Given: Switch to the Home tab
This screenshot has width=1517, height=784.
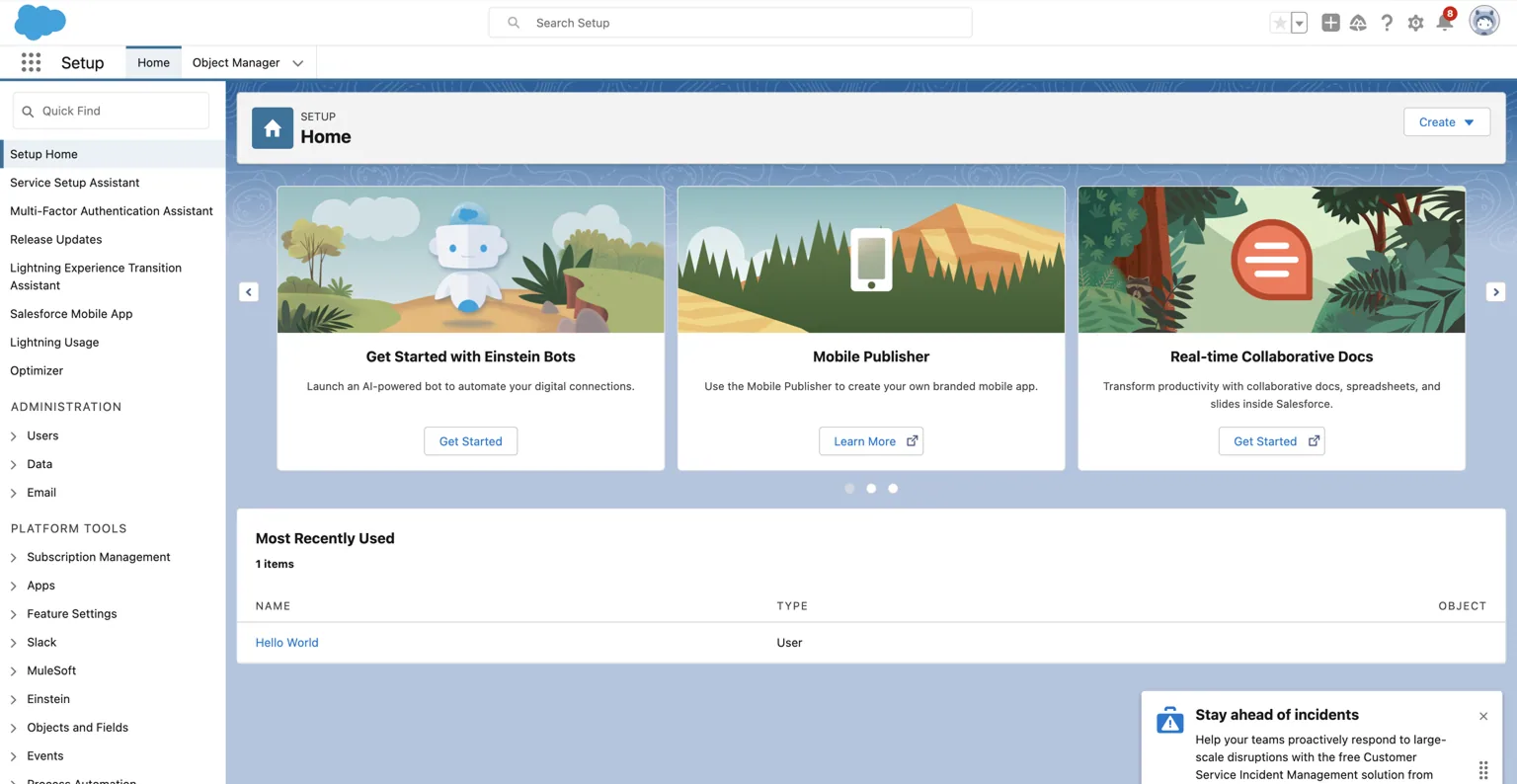Looking at the screenshot, I should 153,62.
